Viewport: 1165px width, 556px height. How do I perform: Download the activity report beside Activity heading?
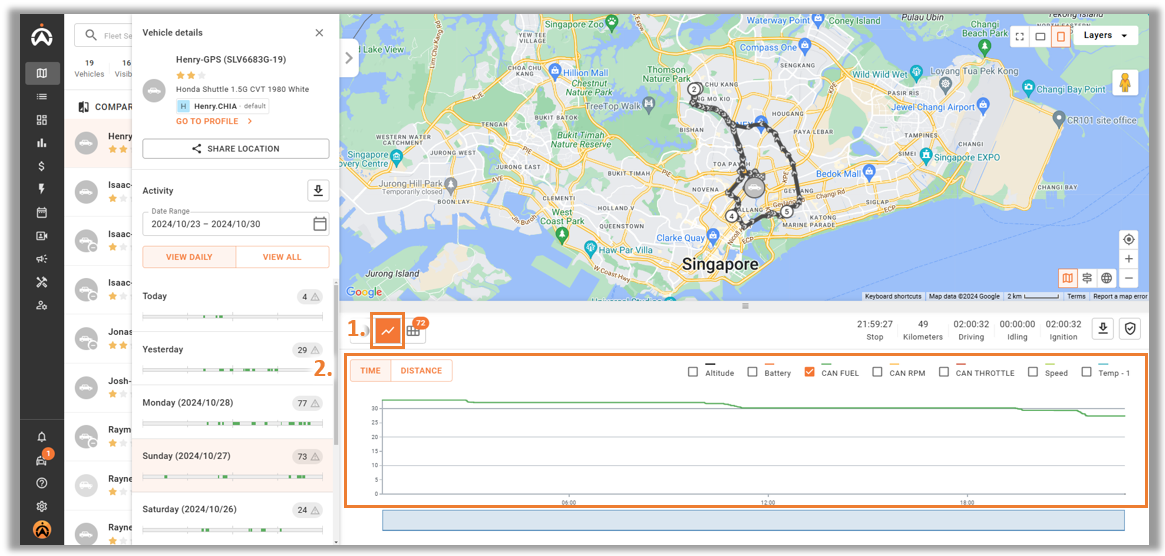(x=318, y=191)
